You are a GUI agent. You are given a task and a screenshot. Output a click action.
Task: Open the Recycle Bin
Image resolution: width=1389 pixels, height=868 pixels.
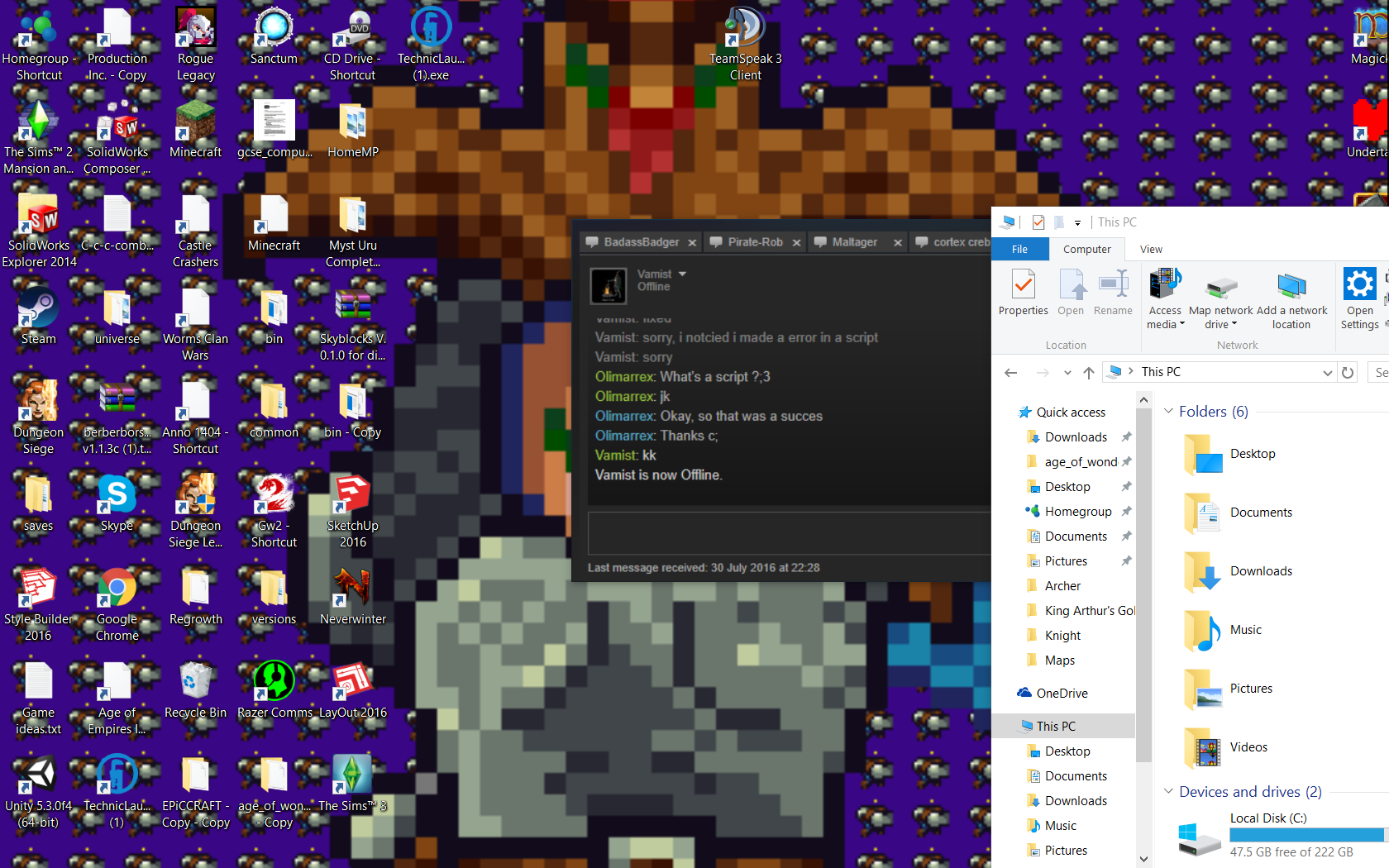coord(196,690)
